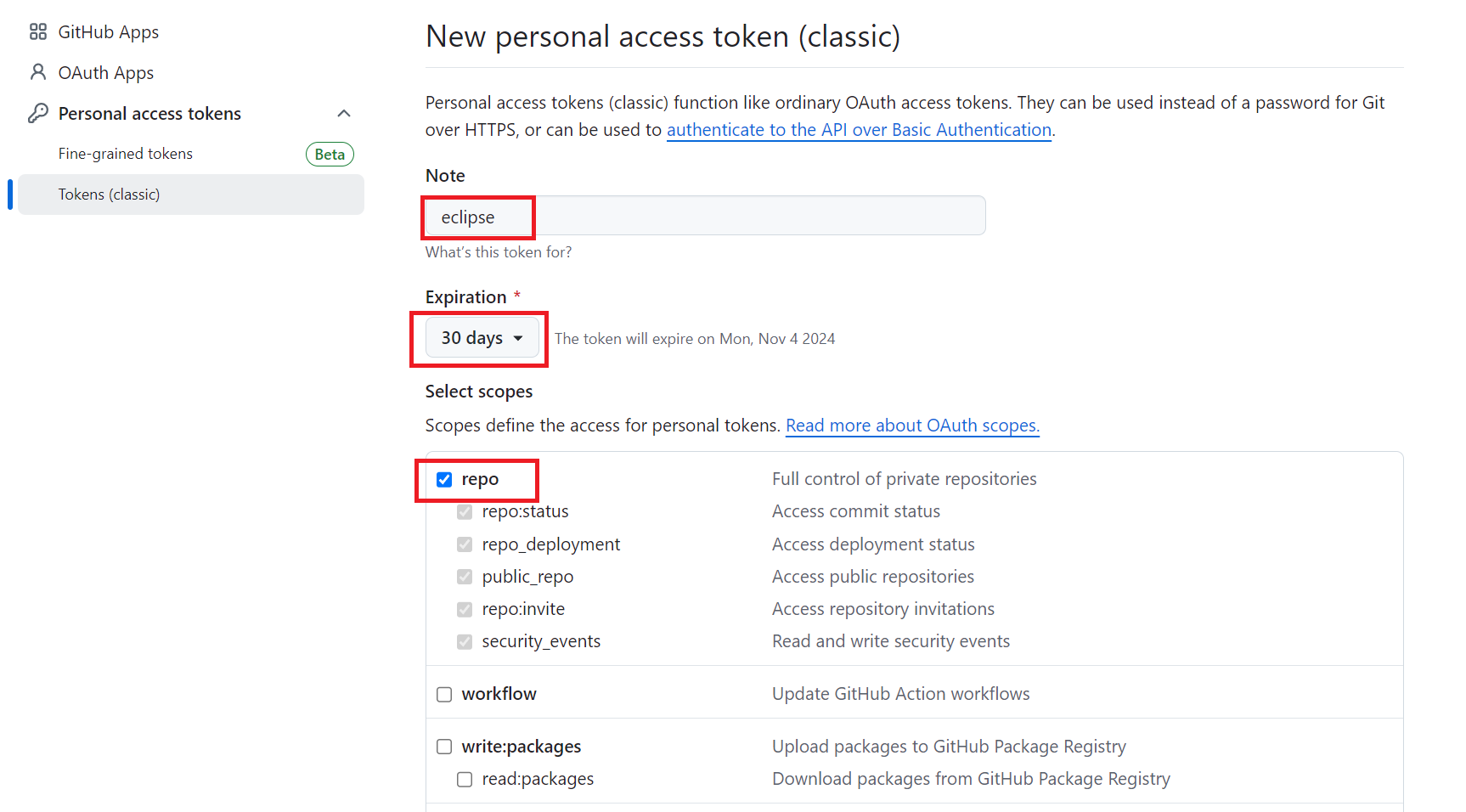
Task: Collapse the Personal access tokens section chevron
Action: (x=344, y=113)
